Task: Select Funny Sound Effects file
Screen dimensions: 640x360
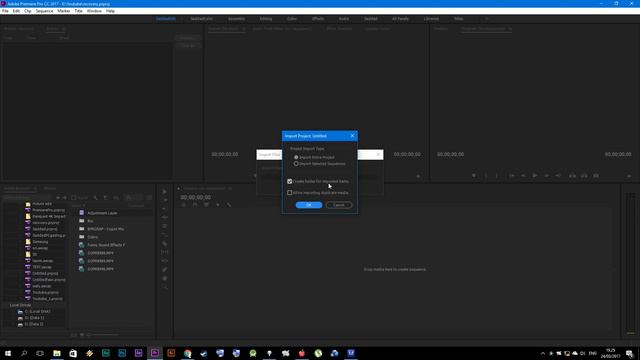Action: tap(106, 245)
